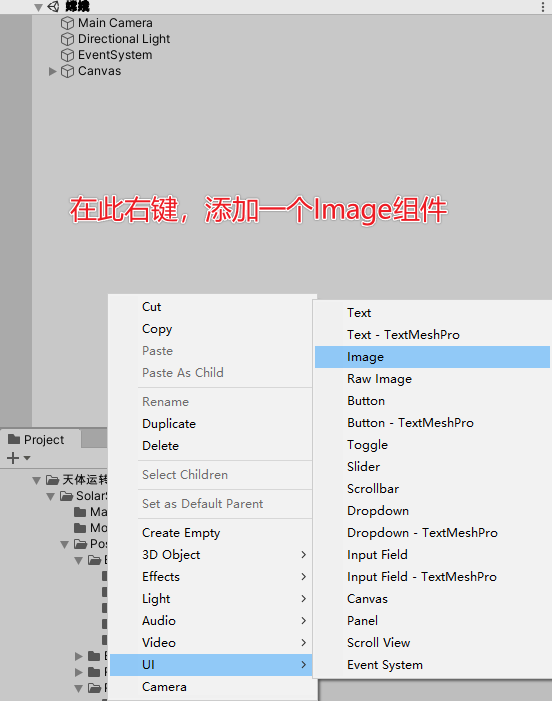The image size is (552, 701).
Task: Choose plain Button from the UI submenu
Action: pyautogui.click(x=432, y=401)
